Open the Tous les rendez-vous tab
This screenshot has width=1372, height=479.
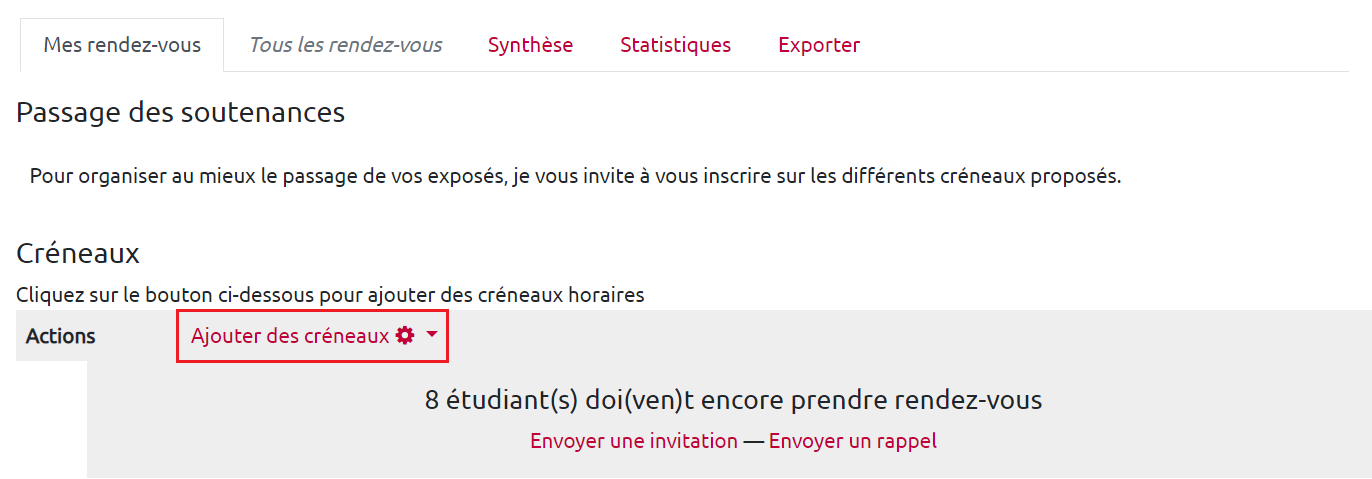click(345, 45)
